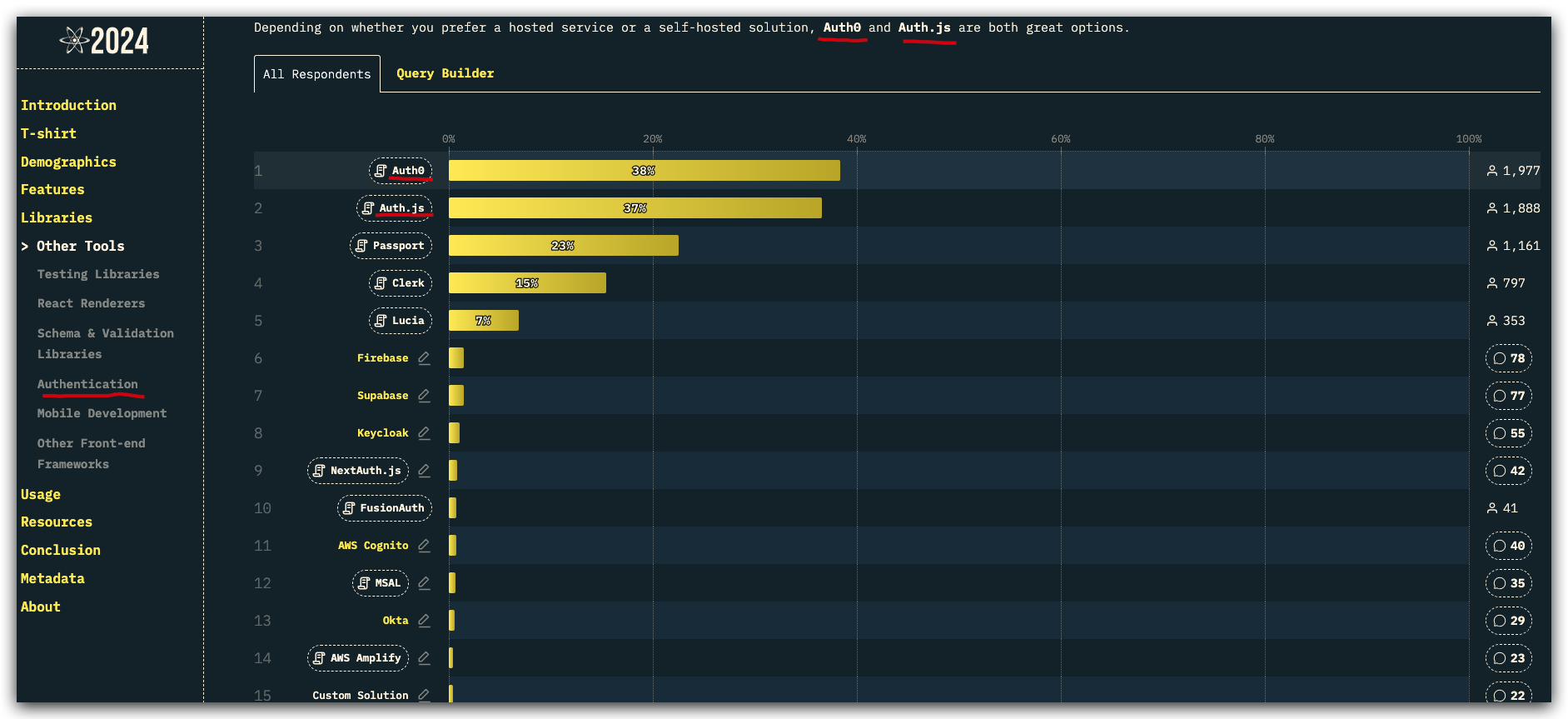Click the Auth.js link in the description

924,27
